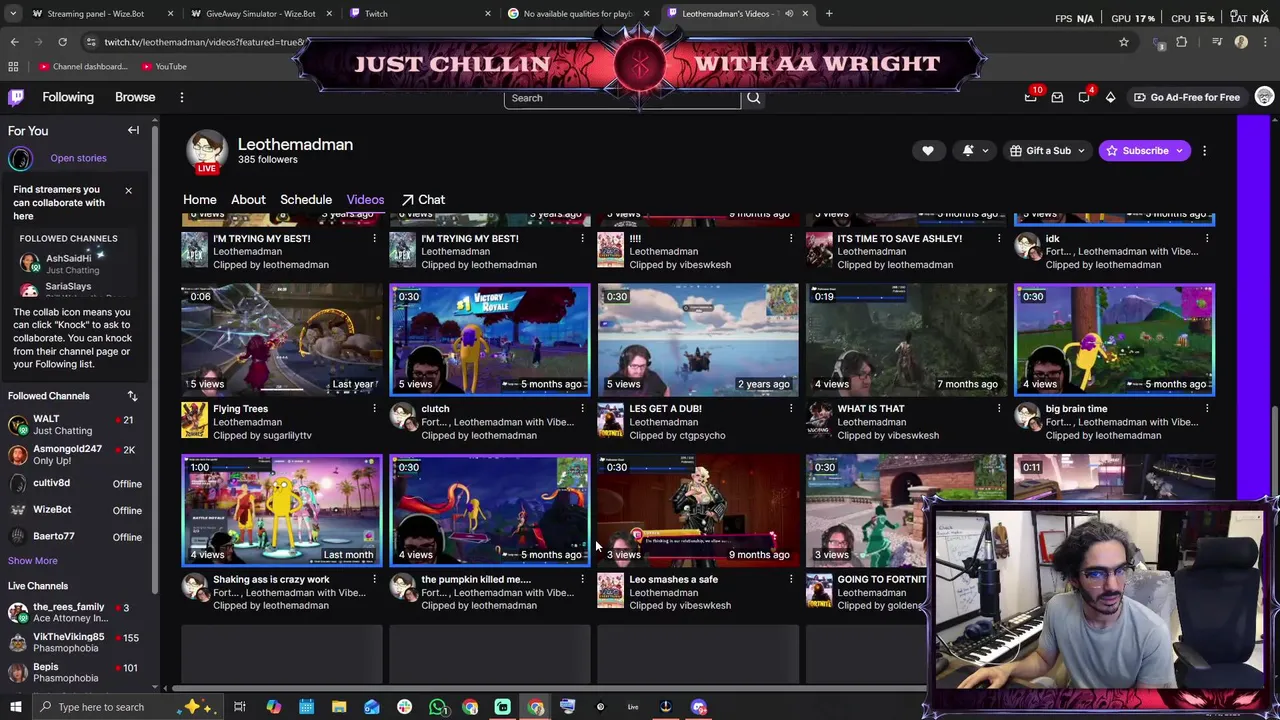Open File Explorer from the taskbar
Screen dimensions: 1280x720
click(x=339, y=707)
